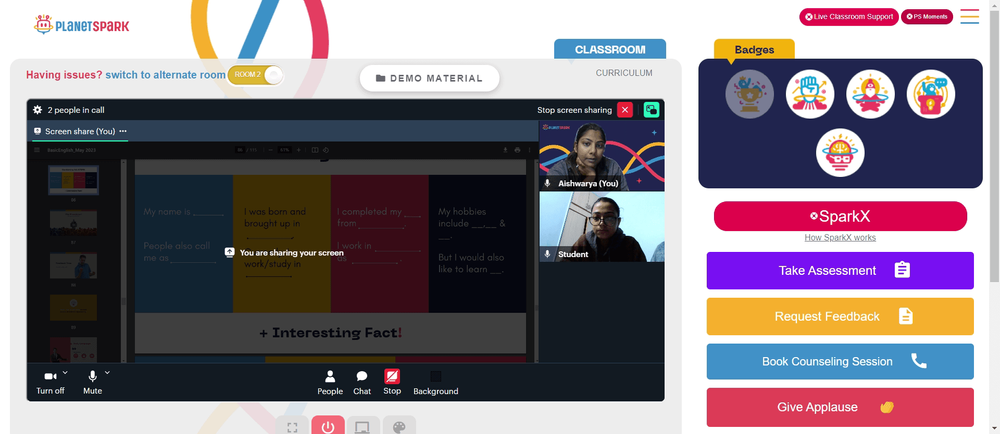1000x434 pixels.
Task: Click the 'Stop screen sharing' label
Action: 574,110
